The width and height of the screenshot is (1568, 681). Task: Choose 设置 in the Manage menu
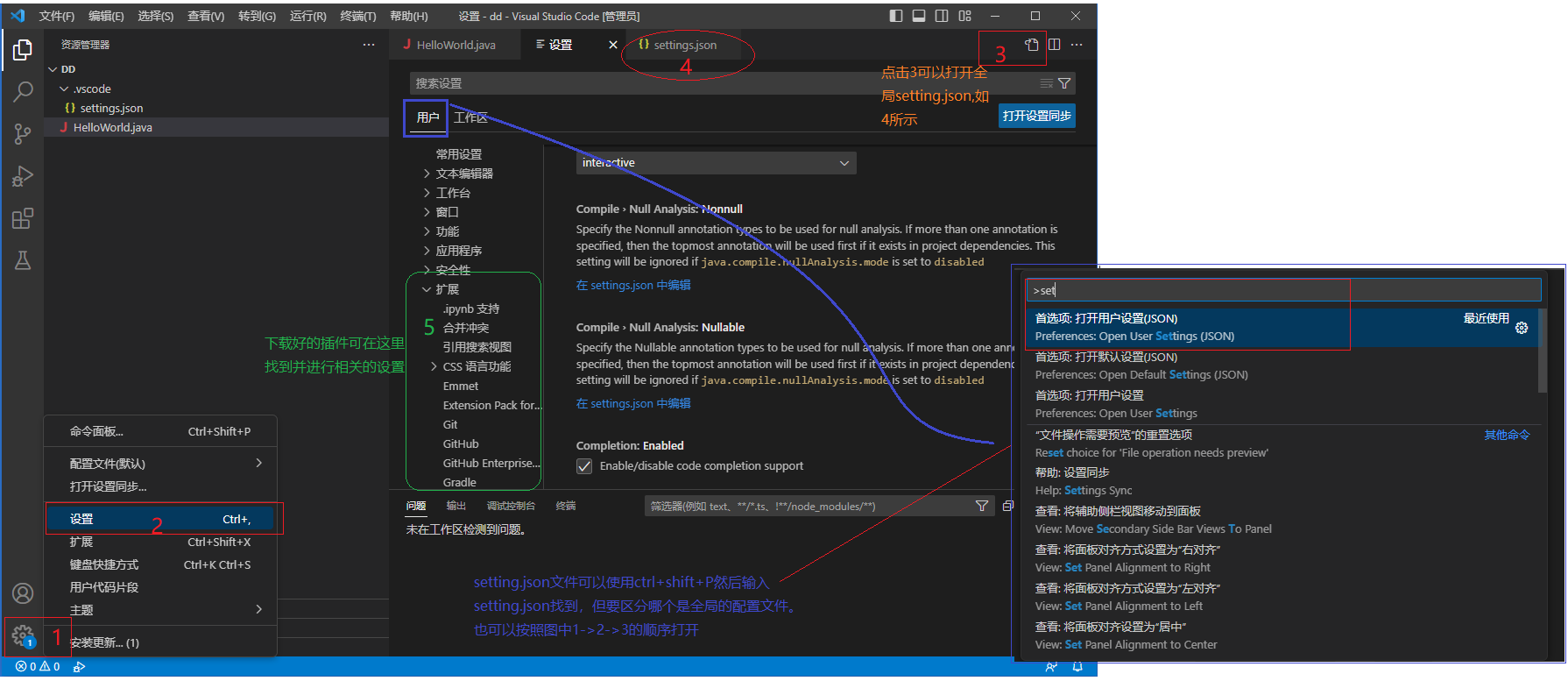click(161, 519)
